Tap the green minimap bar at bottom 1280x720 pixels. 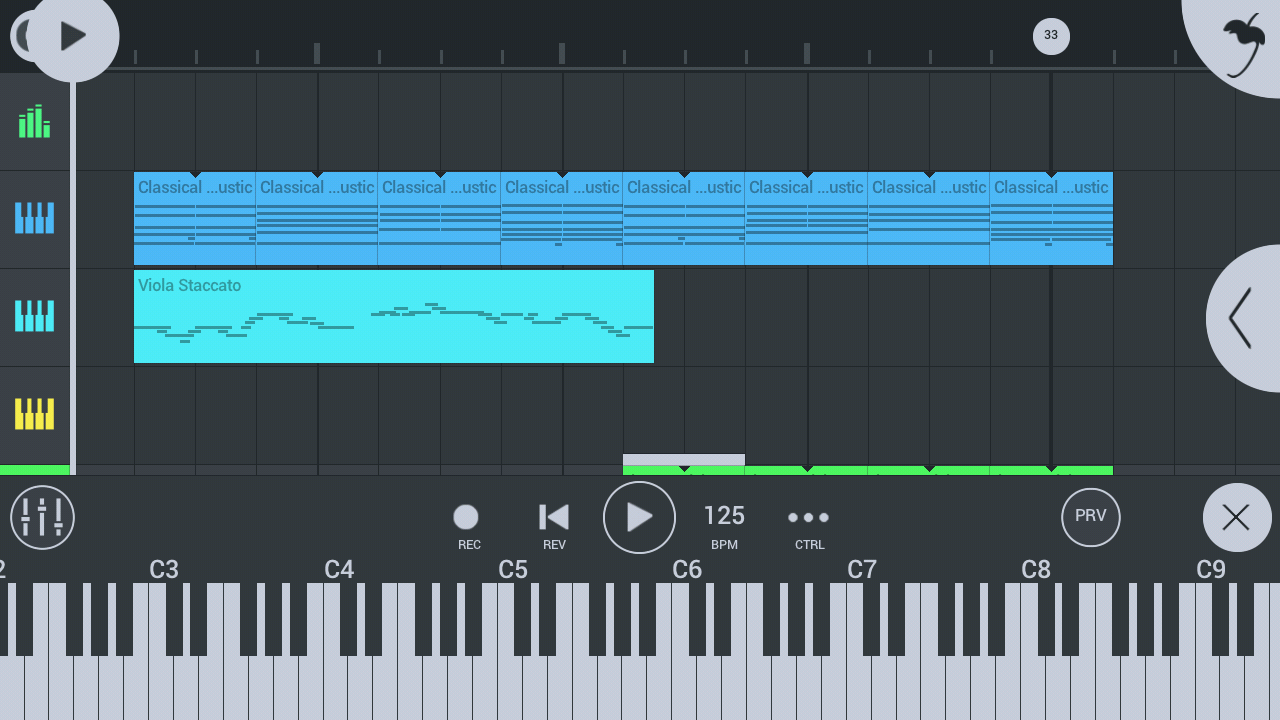867,469
